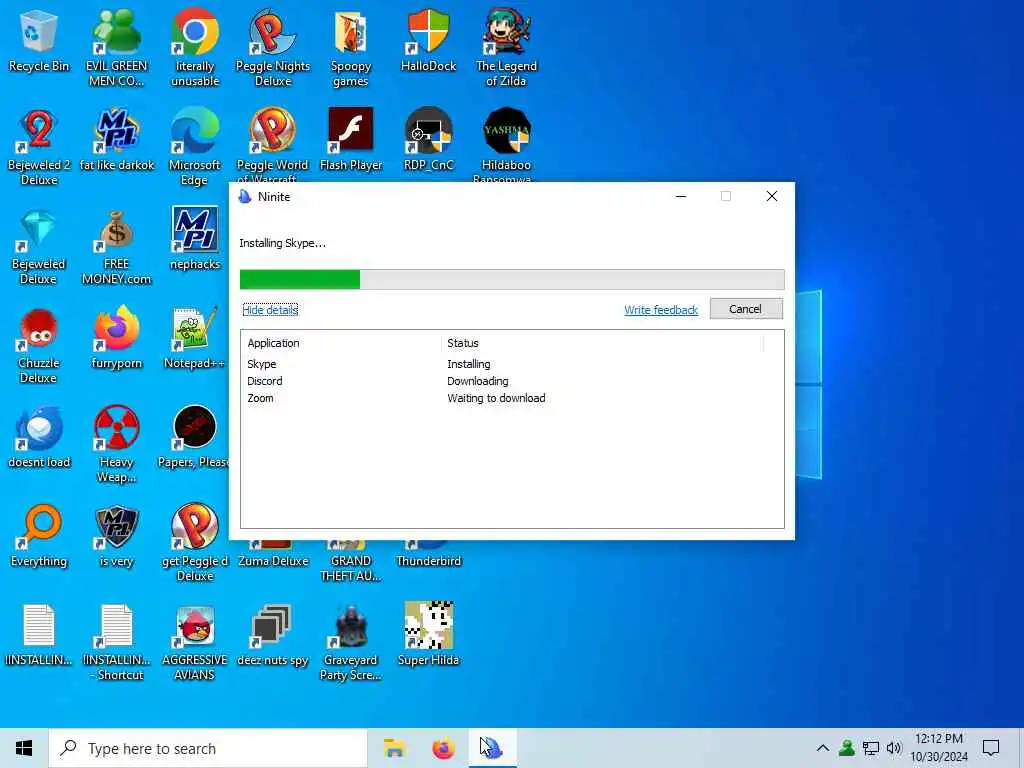Image resolution: width=1024 pixels, height=768 pixels.
Task: Select the Papers, Please desktop icon
Action: (x=193, y=438)
